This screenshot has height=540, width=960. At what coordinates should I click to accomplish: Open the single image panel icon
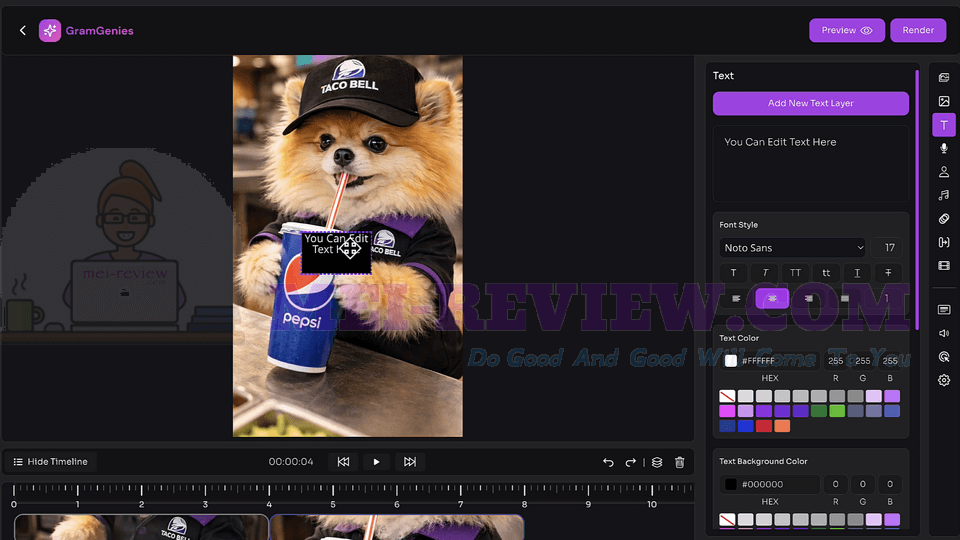coord(943,101)
